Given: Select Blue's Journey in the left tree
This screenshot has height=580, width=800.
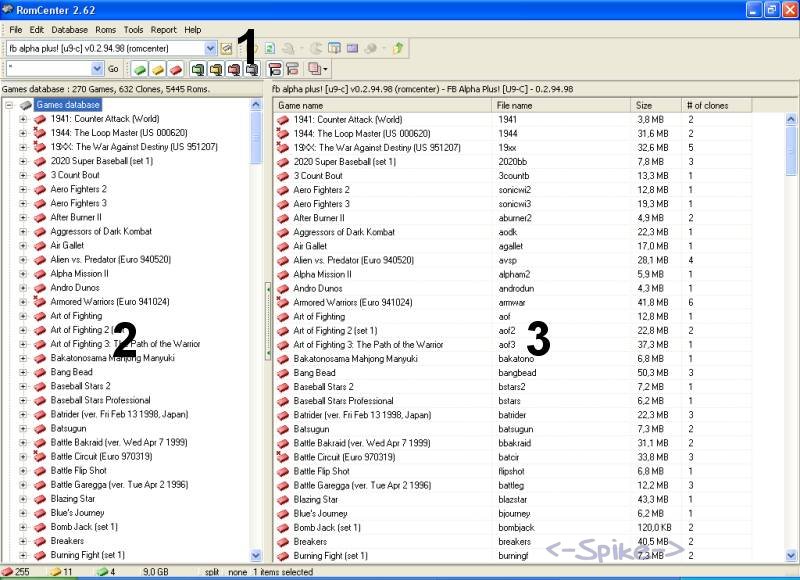Looking at the screenshot, I should 78,513.
